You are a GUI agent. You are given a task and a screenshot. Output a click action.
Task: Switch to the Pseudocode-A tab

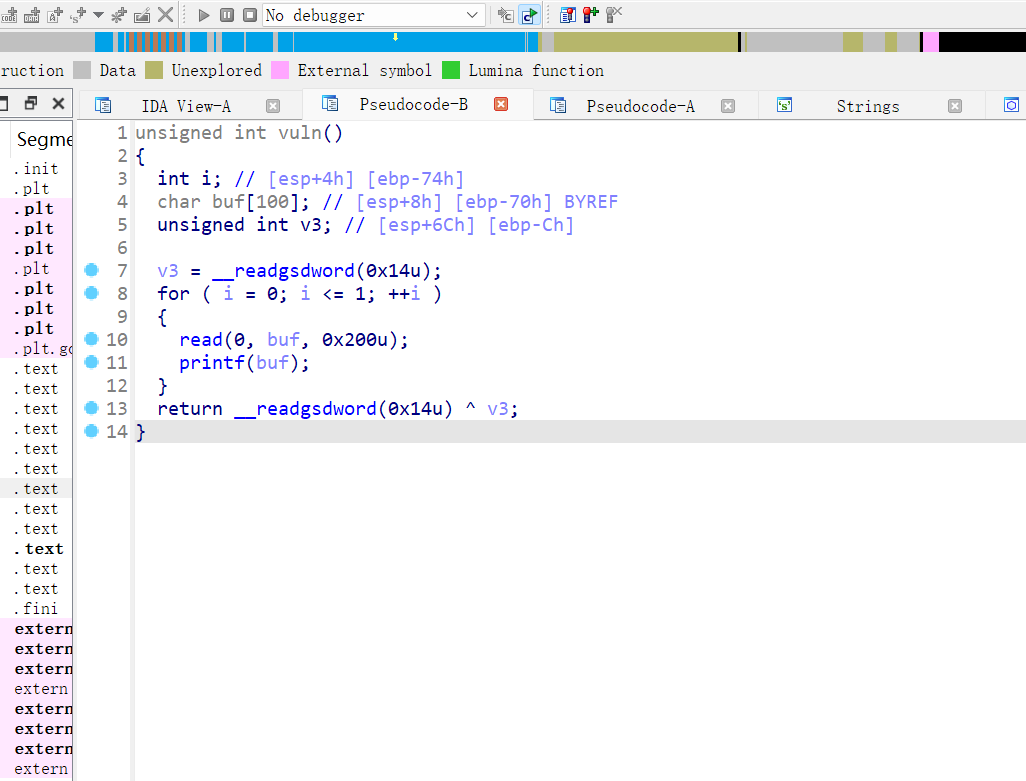point(640,106)
